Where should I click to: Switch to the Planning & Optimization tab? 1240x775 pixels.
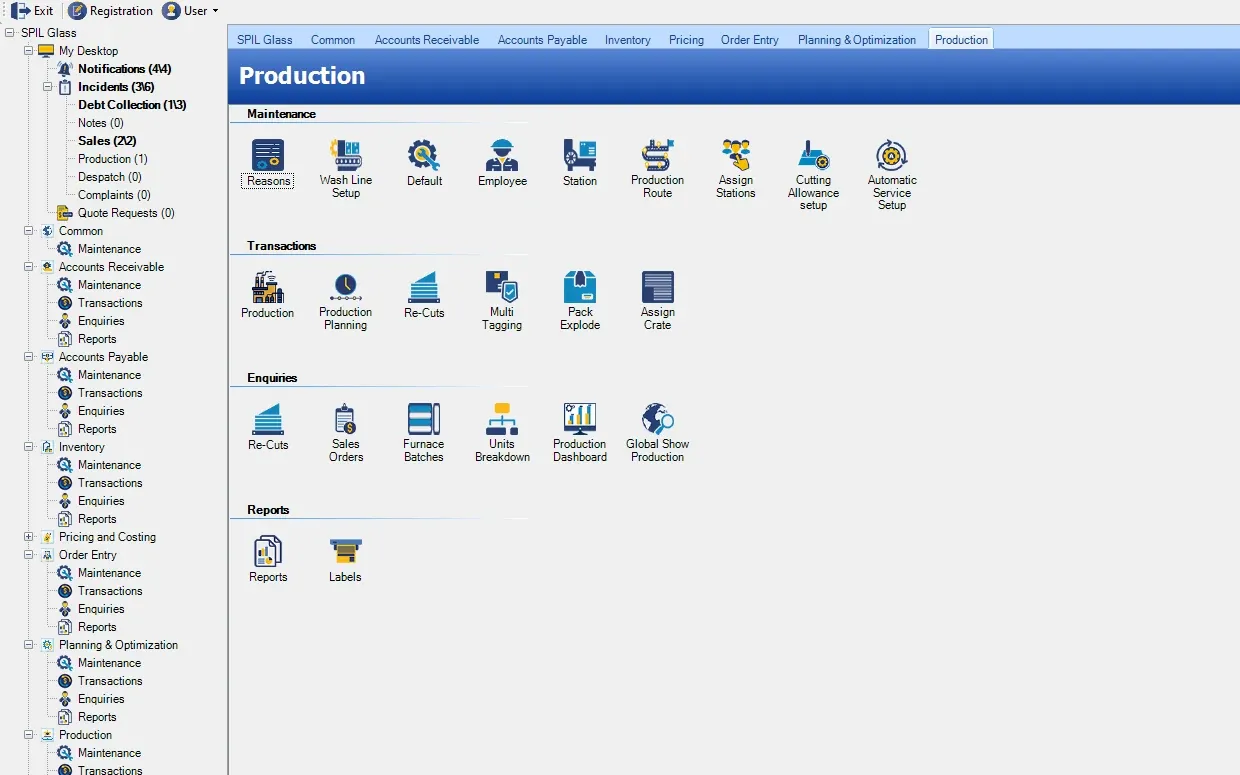(x=857, y=40)
